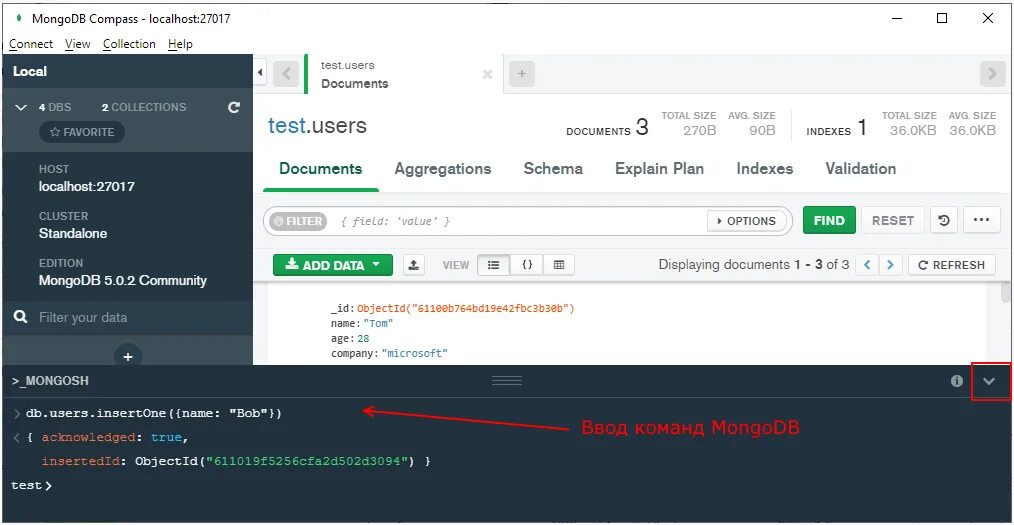The height and width of the screenshot is (525, 1014).
Task: Create a database with the plus button
Action: (x=128, y=356)
